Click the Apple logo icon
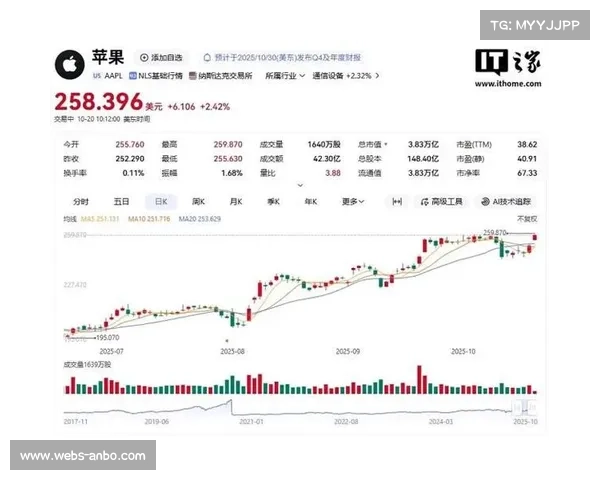 69,65
